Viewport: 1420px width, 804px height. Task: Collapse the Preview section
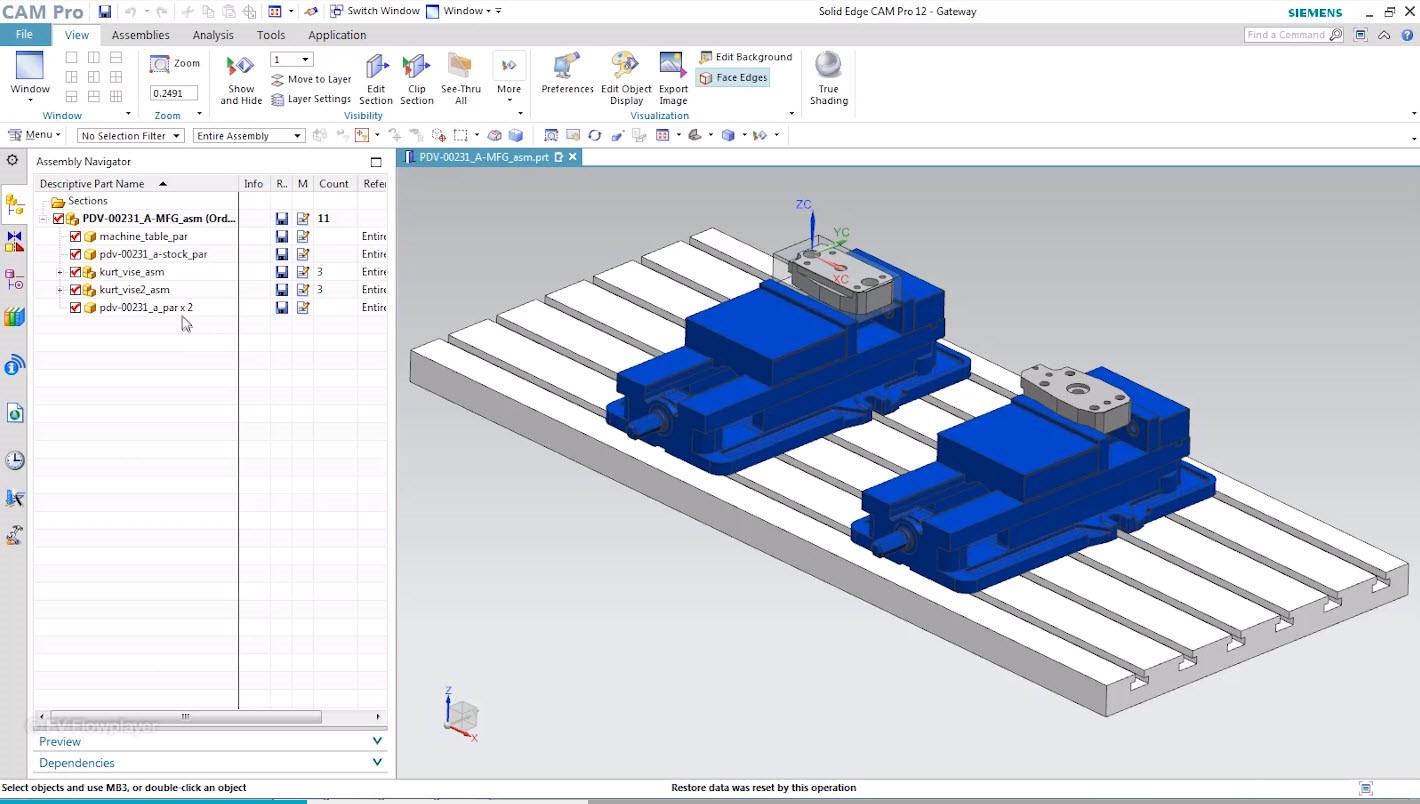tap(377, 741)
